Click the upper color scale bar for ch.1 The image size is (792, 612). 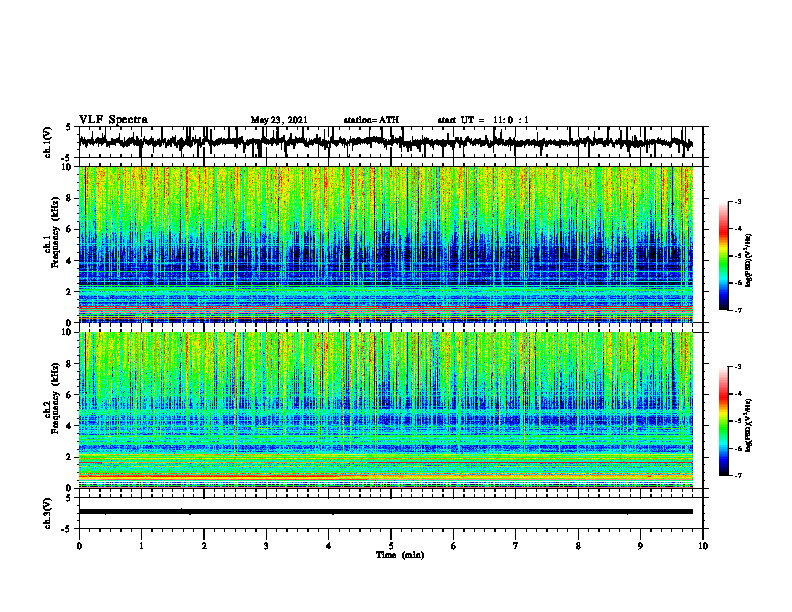click(723, 256)
